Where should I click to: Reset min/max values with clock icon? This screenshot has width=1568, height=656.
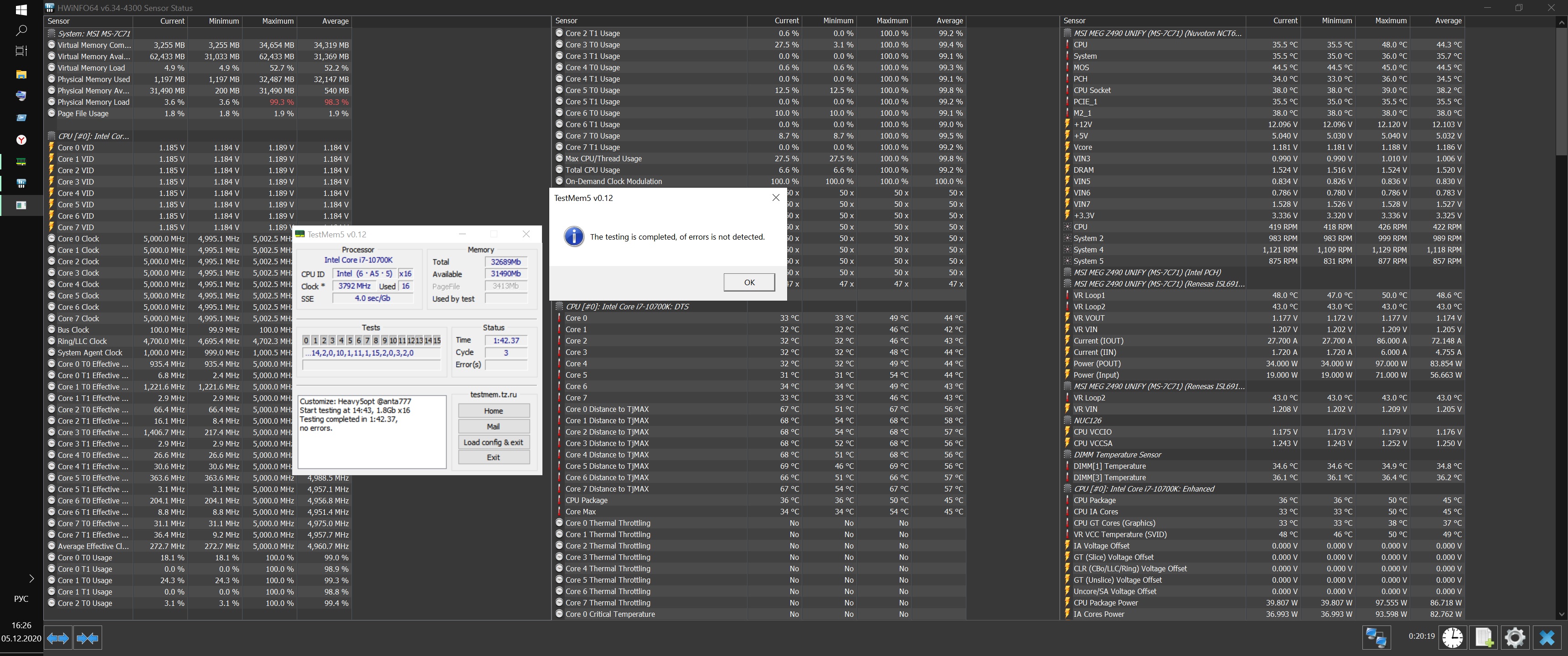pos(1453,638)
